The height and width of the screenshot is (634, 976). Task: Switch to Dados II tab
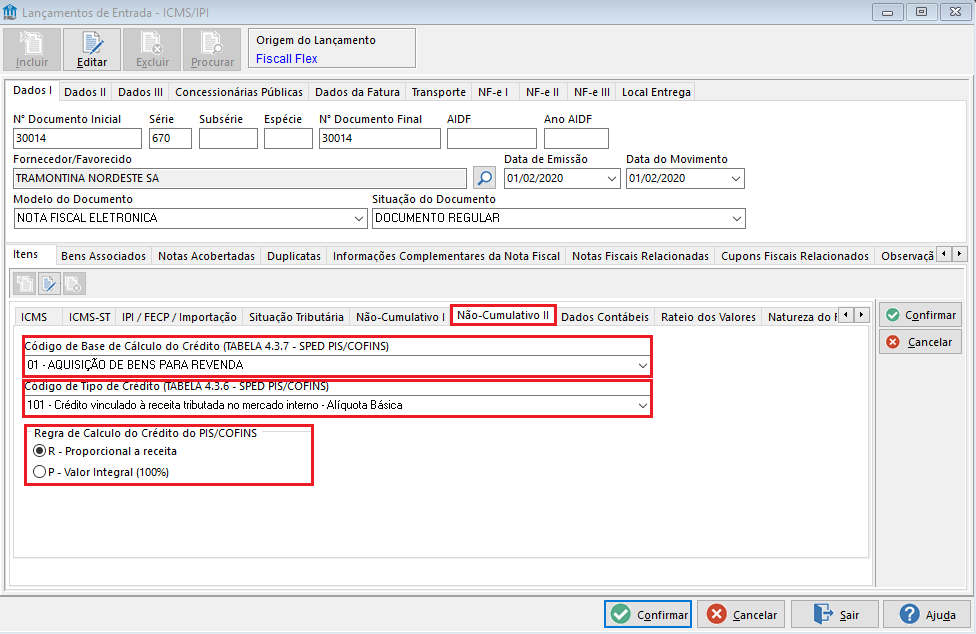tap(85, 92)
